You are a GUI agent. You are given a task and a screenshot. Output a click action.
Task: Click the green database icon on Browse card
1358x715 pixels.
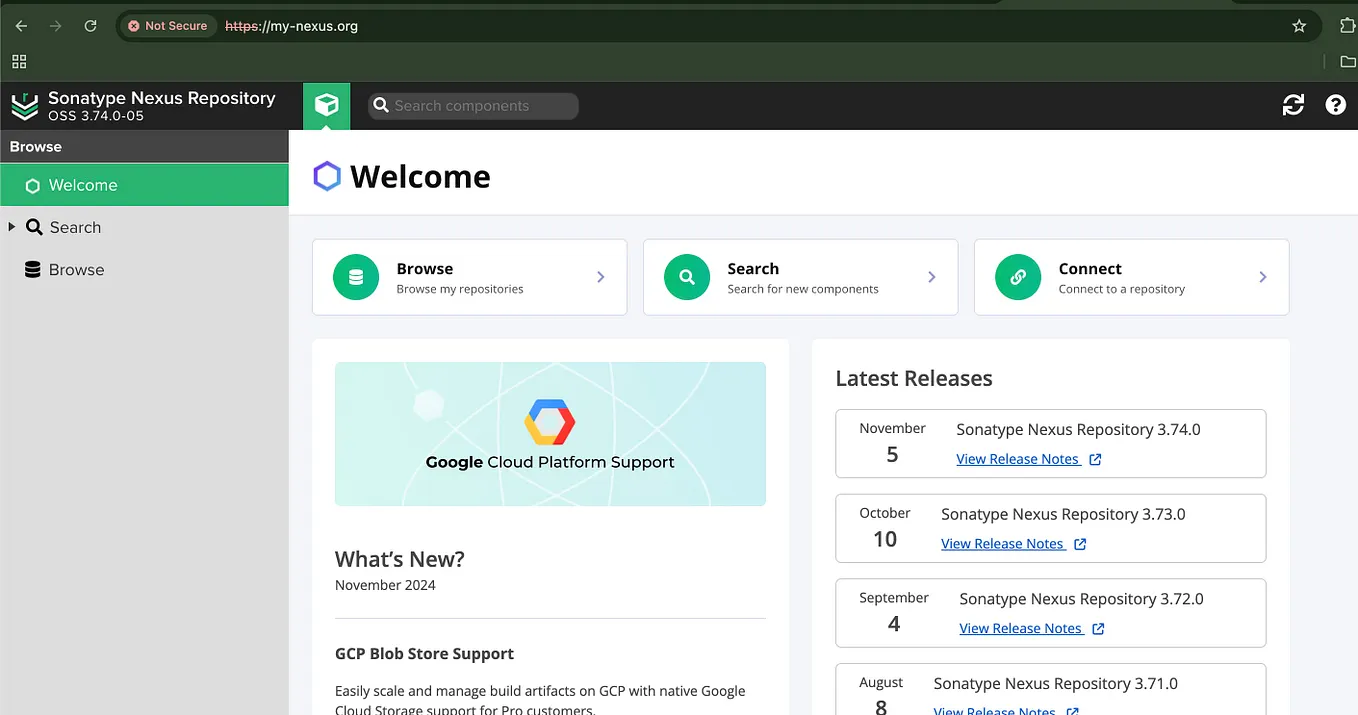(355, 277)
